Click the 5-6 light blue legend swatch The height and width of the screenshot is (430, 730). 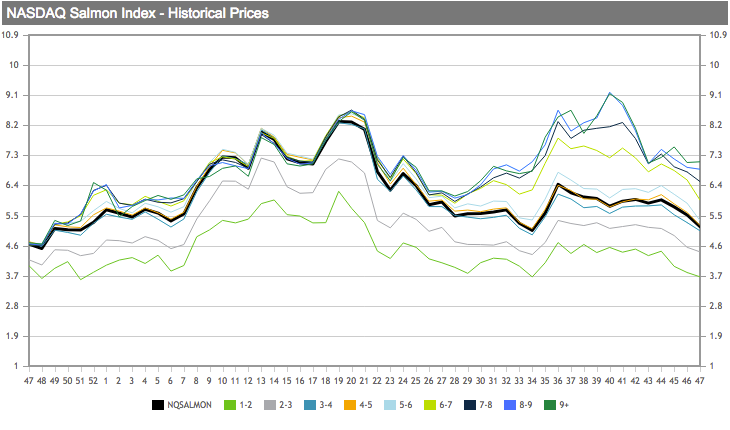tap(390, 405)
